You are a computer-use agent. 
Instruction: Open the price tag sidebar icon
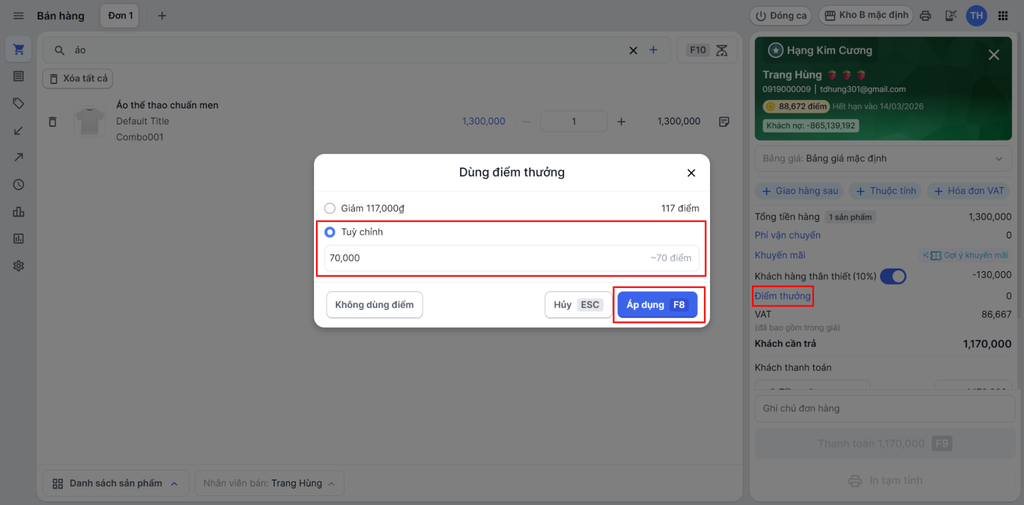click(x=18, y=103)
